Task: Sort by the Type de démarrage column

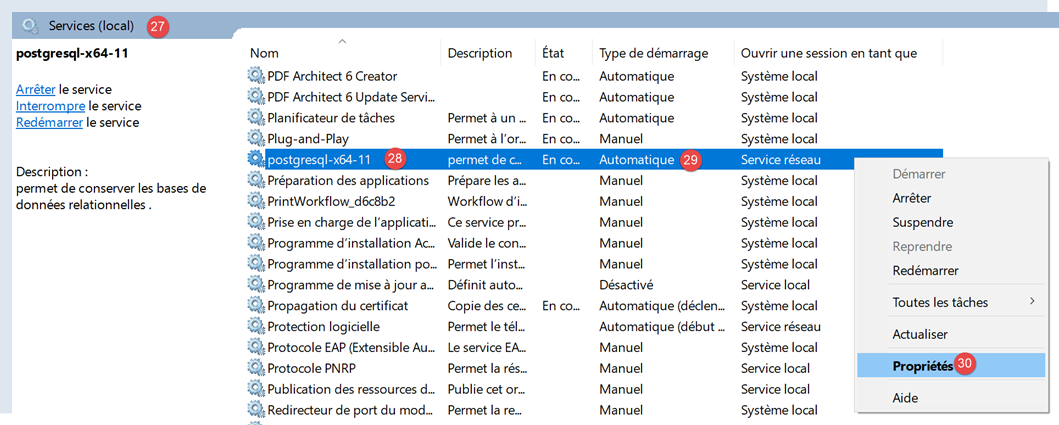Action: (x=653, y=53)
